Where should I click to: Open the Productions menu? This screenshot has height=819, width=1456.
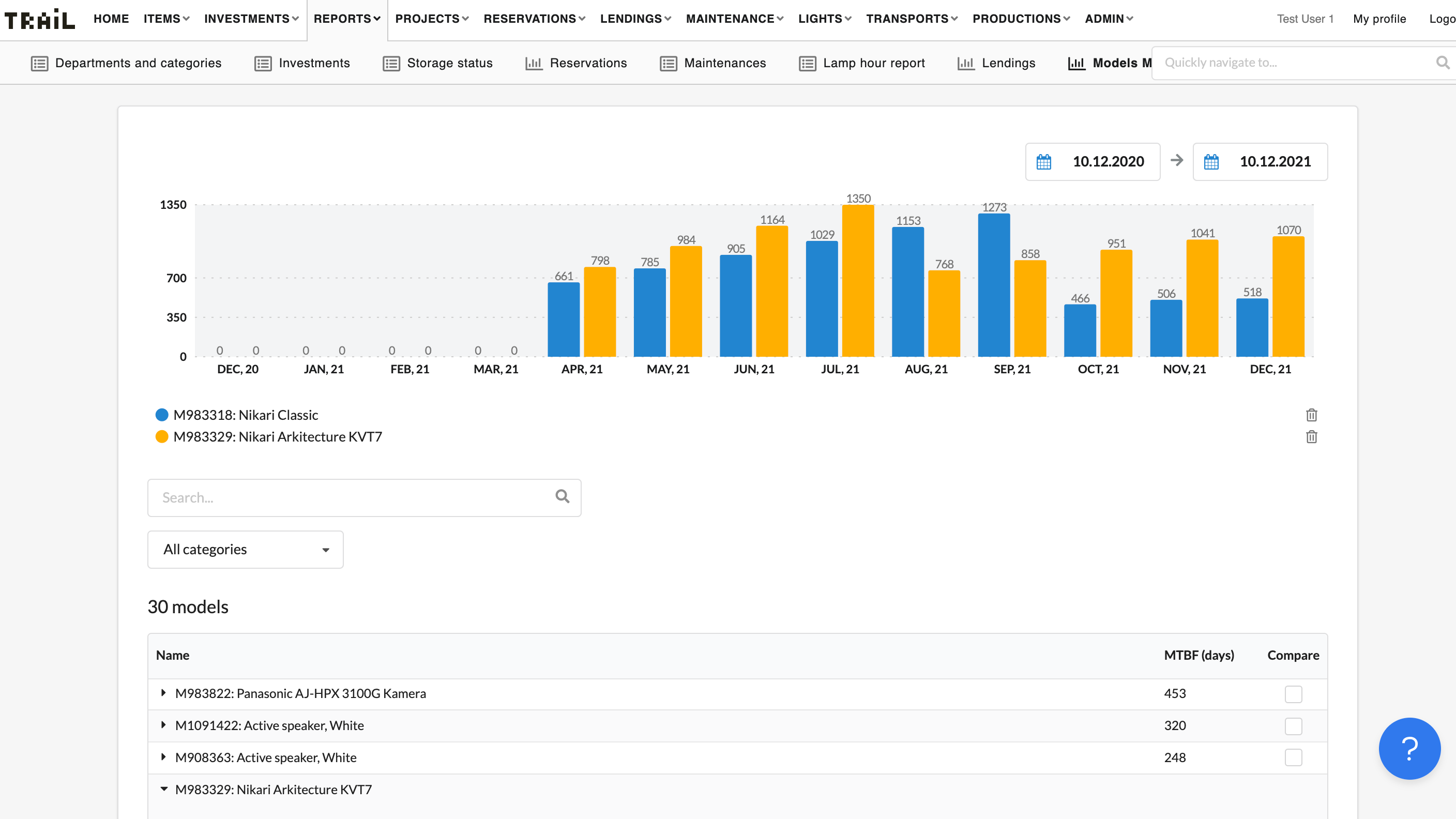1021,19
